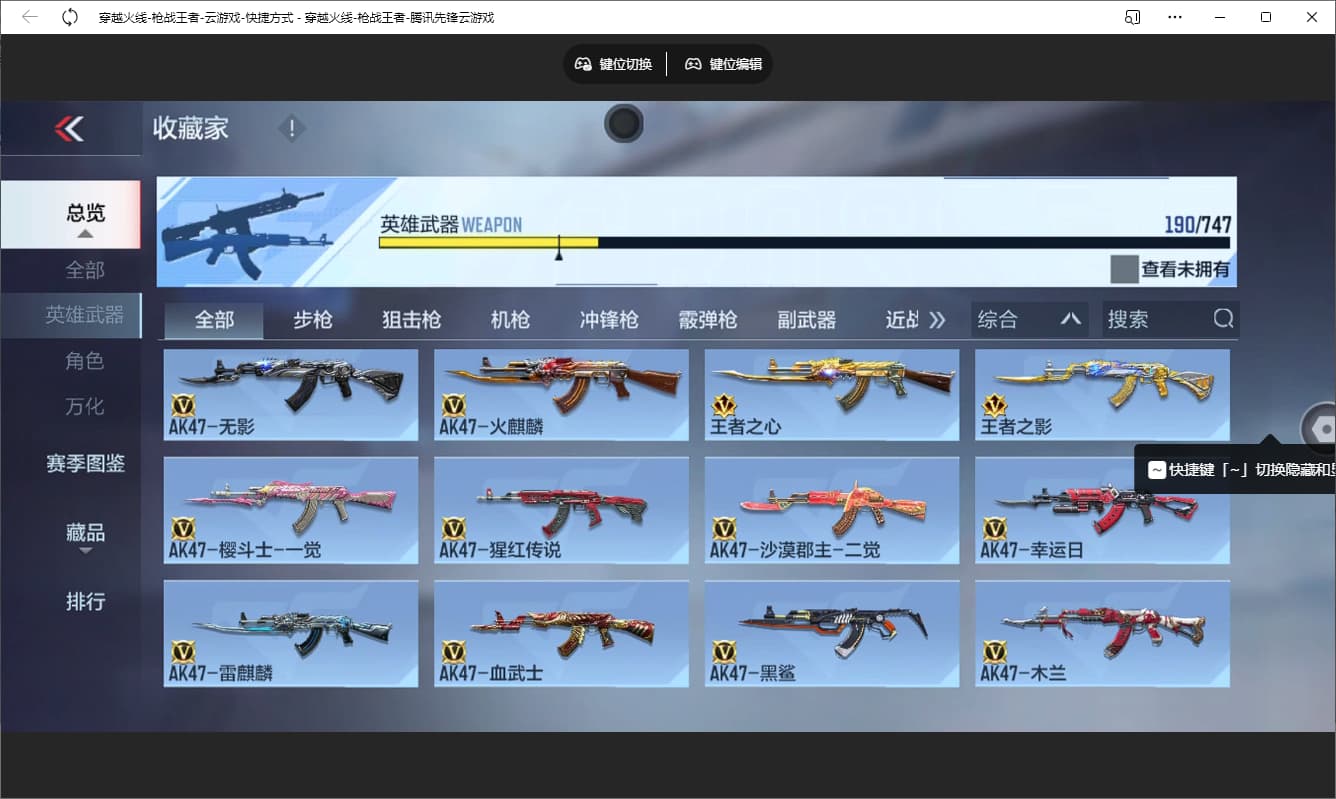Click the 键位切换 gamepad button
The height and width of the screenshot is (799, 1336).
click(614, 64)
